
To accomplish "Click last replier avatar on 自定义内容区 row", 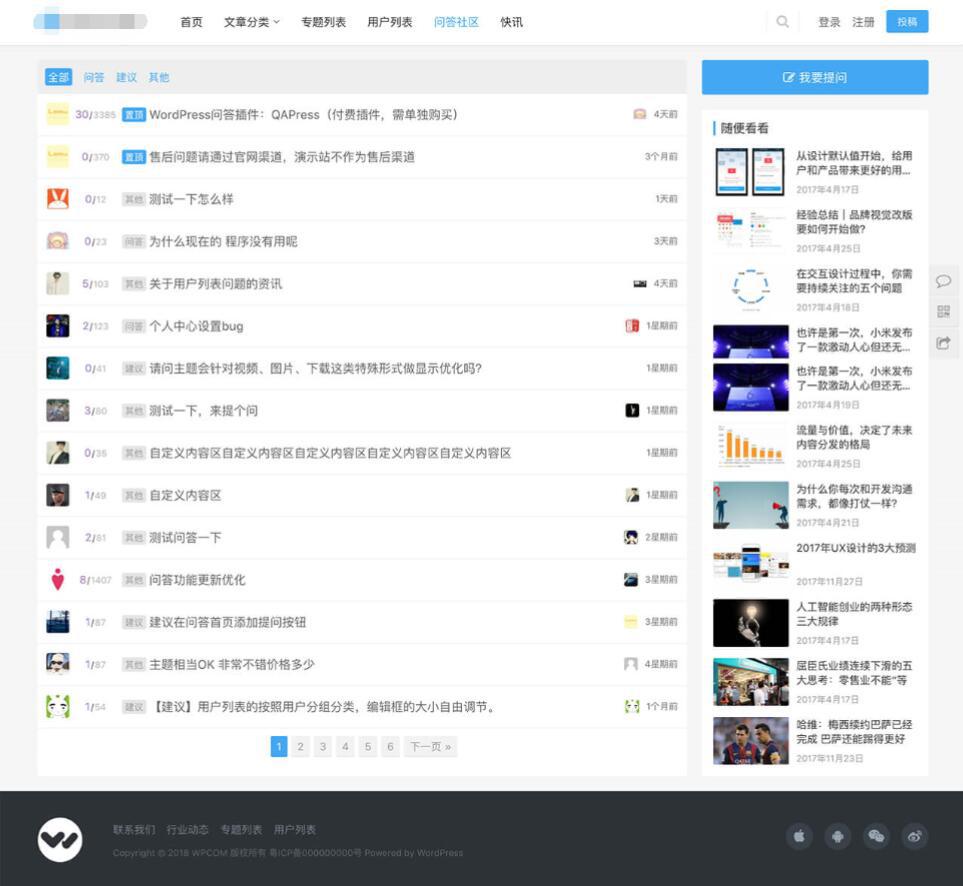I will click(x=632, y=495).
